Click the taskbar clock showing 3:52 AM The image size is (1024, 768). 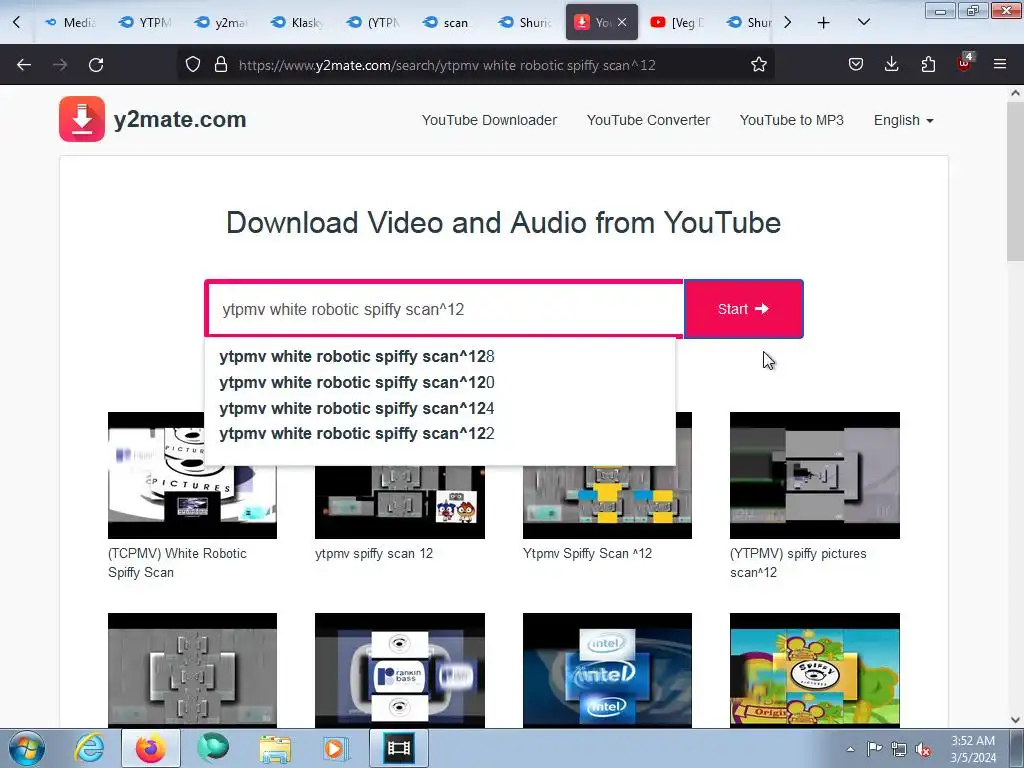[x=972, y=749]
